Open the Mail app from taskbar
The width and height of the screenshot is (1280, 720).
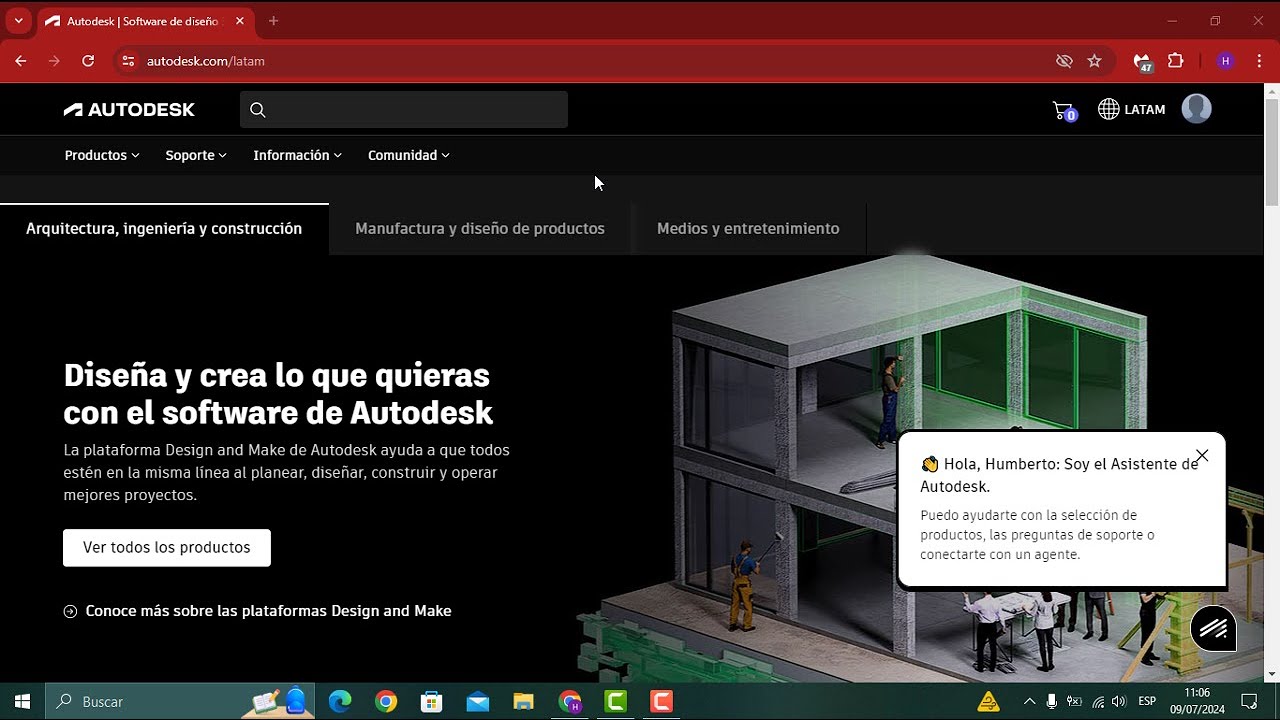click(x=478, y=701)
